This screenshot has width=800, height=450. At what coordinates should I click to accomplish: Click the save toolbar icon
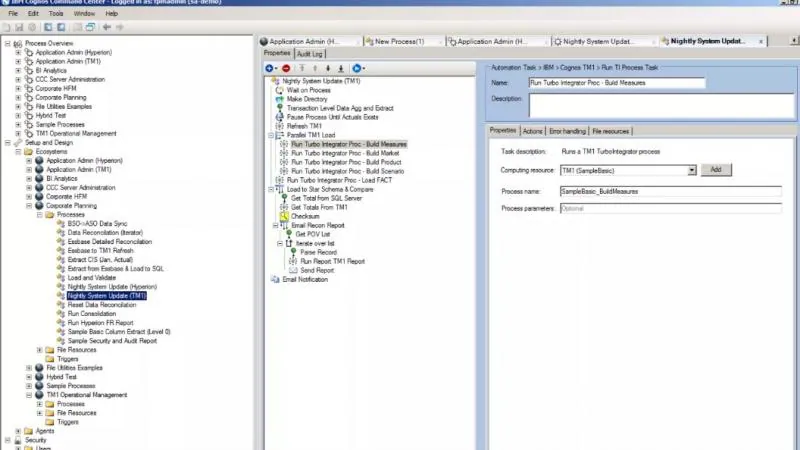click(19, 27)
